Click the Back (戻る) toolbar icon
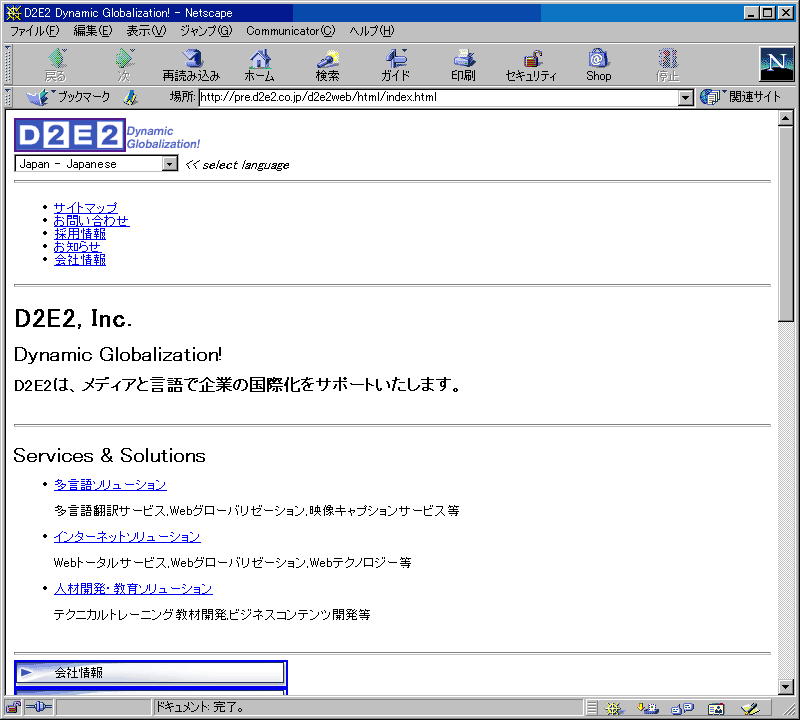This screenshot has height=720, width=800. 56,64
